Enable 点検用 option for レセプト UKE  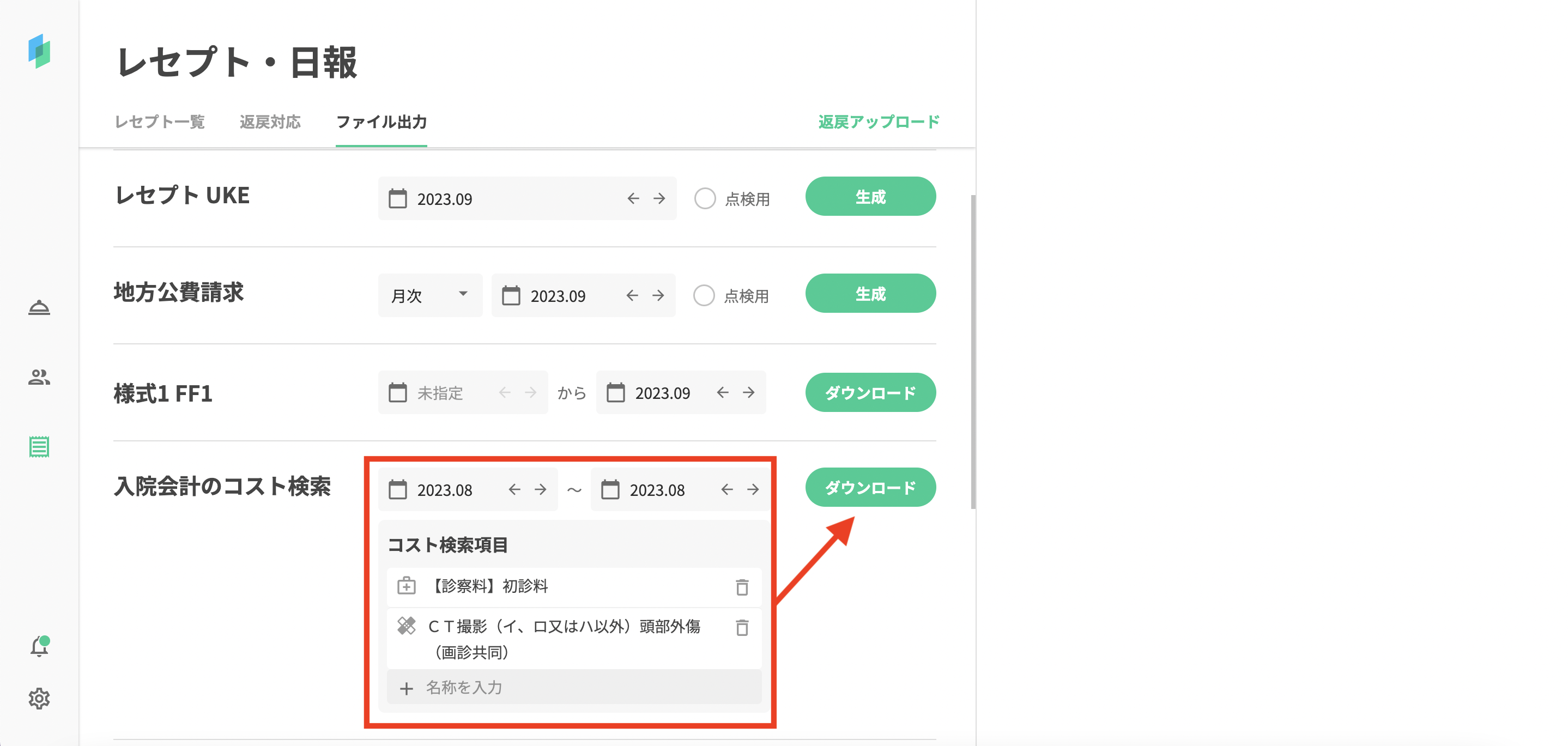tap(705, 199)
